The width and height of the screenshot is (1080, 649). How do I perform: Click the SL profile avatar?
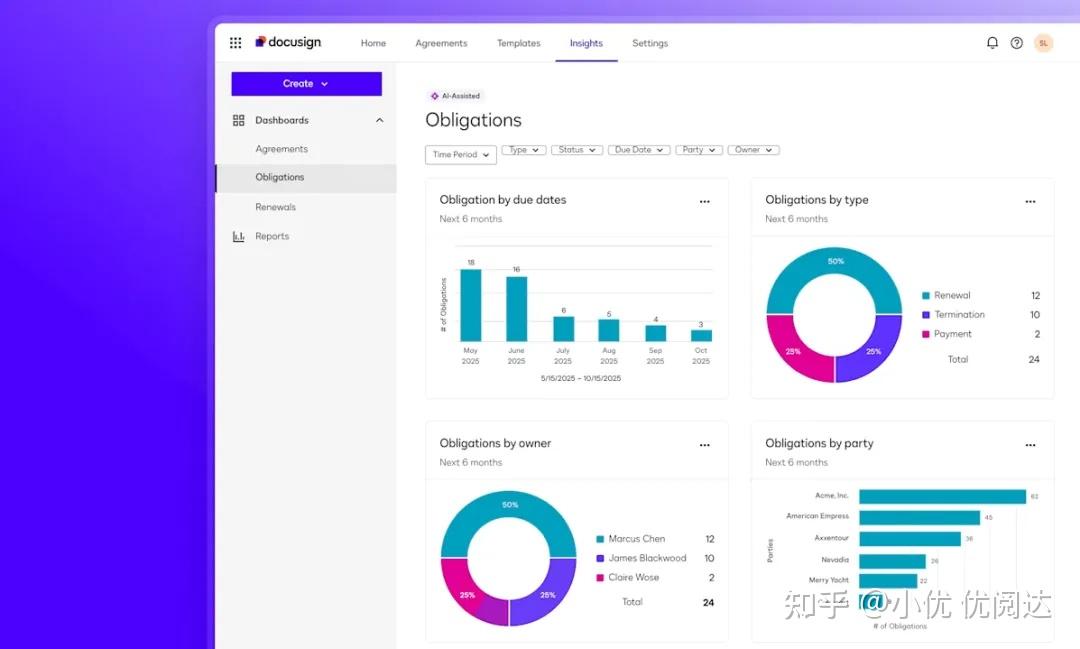(1043, 42)
